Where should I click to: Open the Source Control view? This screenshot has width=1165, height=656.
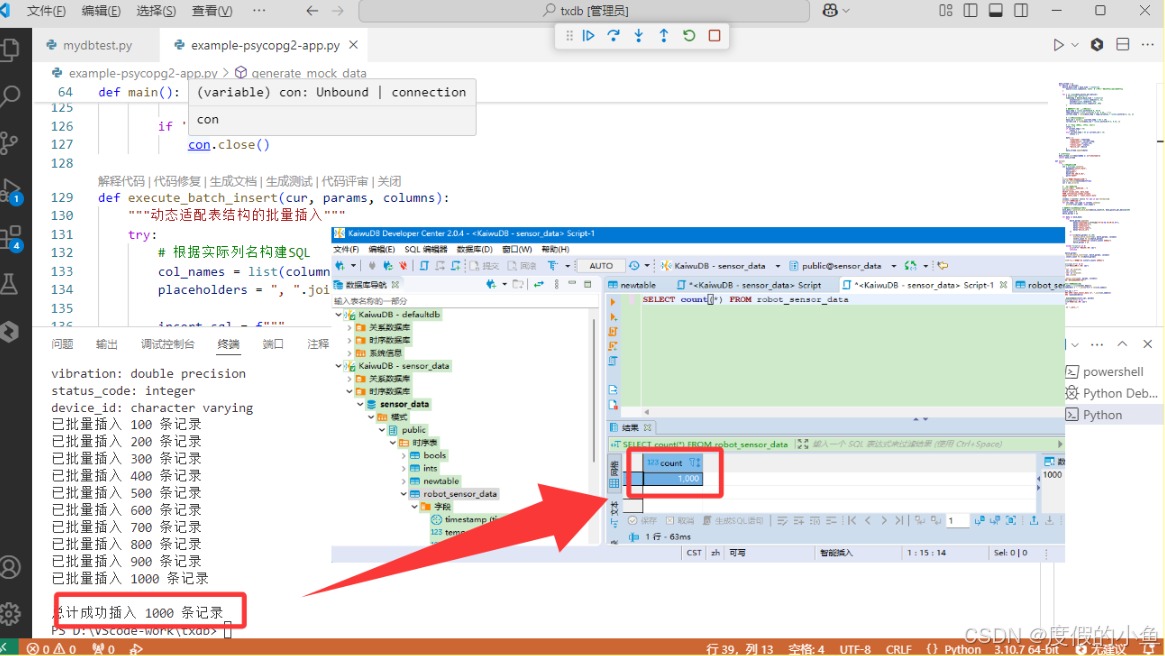point(11,142)
